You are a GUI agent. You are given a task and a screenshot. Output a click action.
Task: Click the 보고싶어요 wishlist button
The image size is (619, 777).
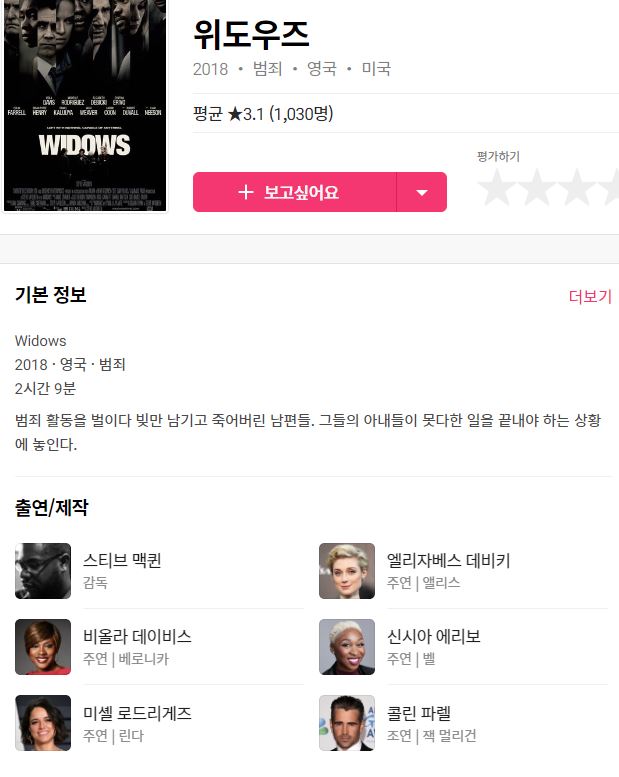tap(295, 192)
